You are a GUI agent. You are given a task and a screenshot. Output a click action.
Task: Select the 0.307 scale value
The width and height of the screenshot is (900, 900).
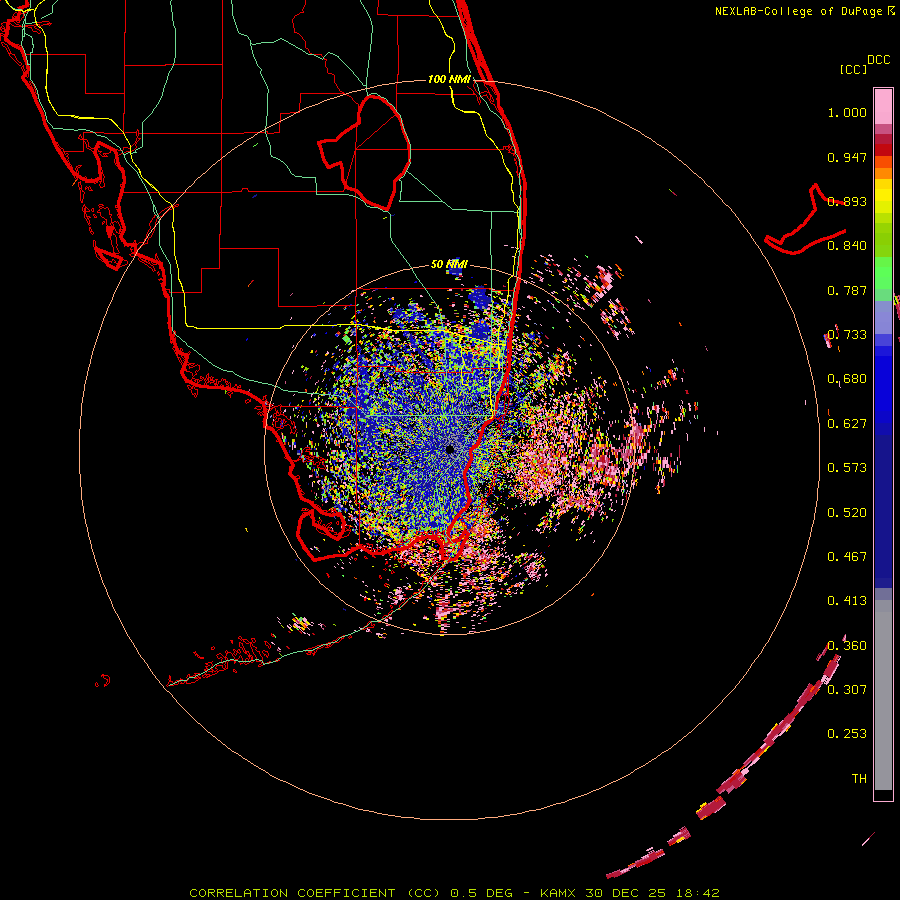pyautogui.click(x=847, y=689)
